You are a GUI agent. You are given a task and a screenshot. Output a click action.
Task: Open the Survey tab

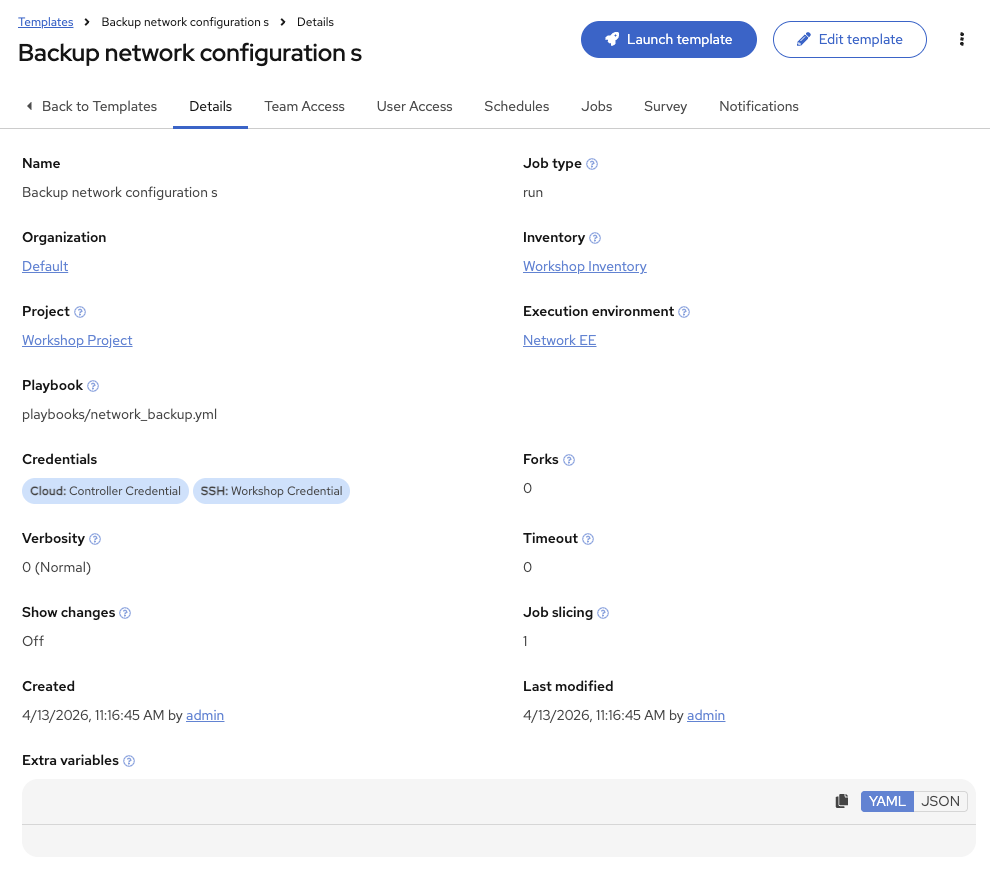click(665, 106)
